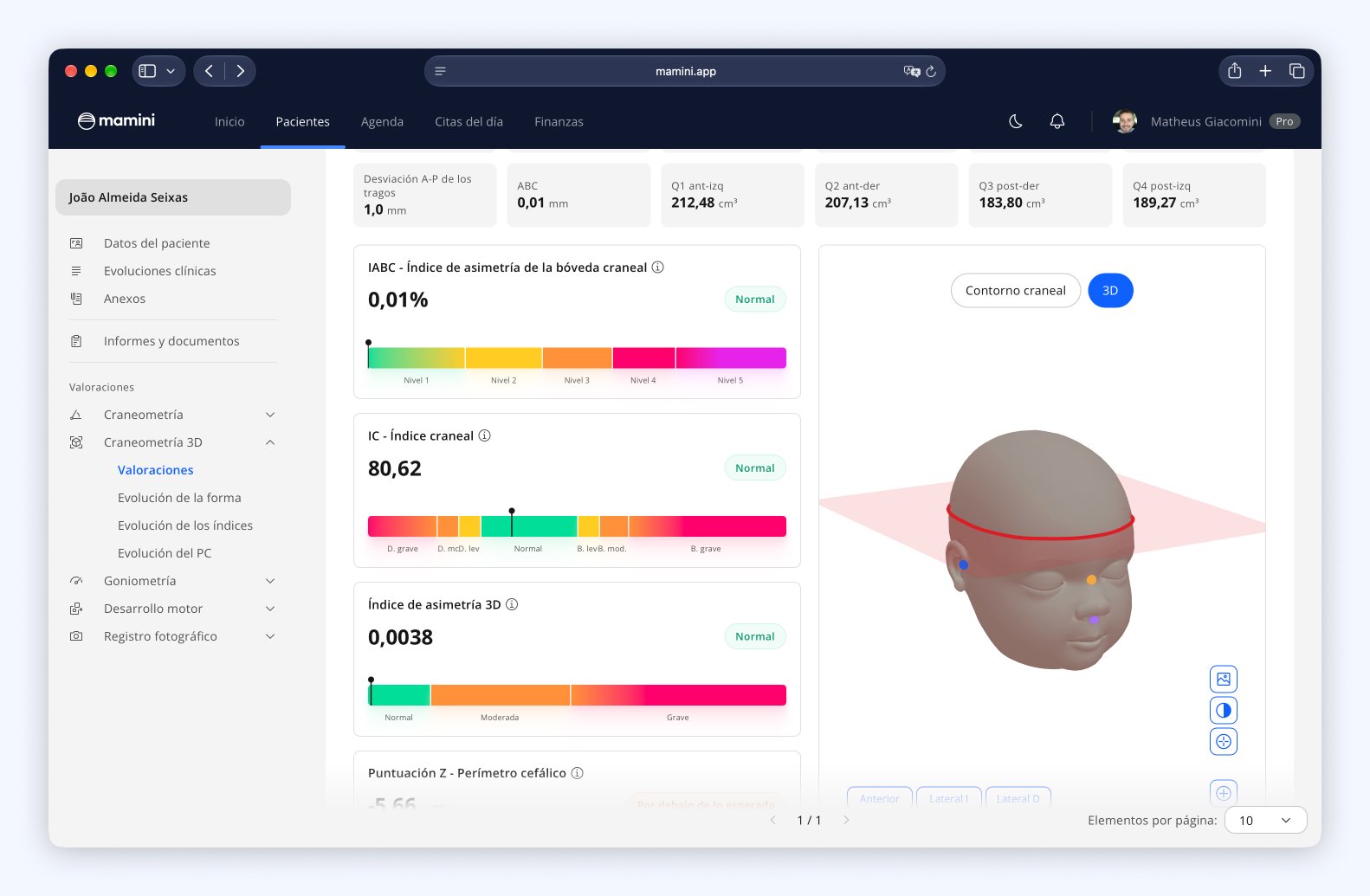
Task: Open Elementos por página dropdown
Action: (1265, 820)
